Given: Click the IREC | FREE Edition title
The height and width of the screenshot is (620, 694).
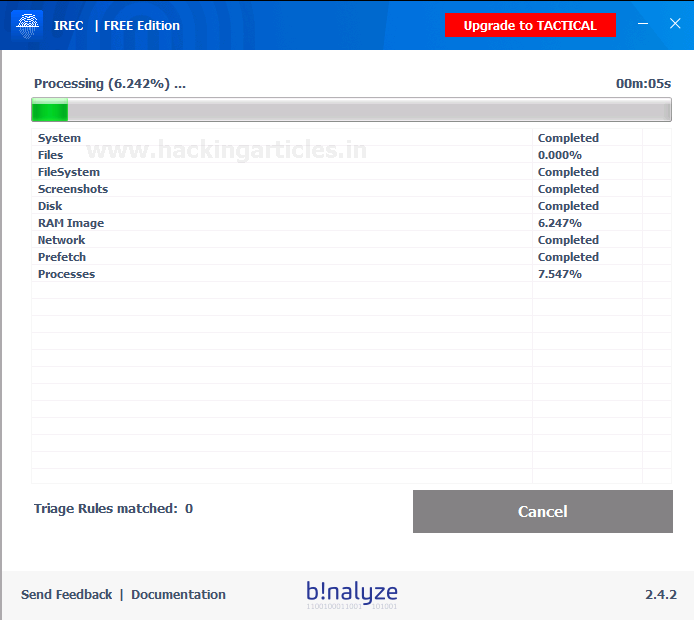Looking at the screenshot, I should (x=117, y=26).
